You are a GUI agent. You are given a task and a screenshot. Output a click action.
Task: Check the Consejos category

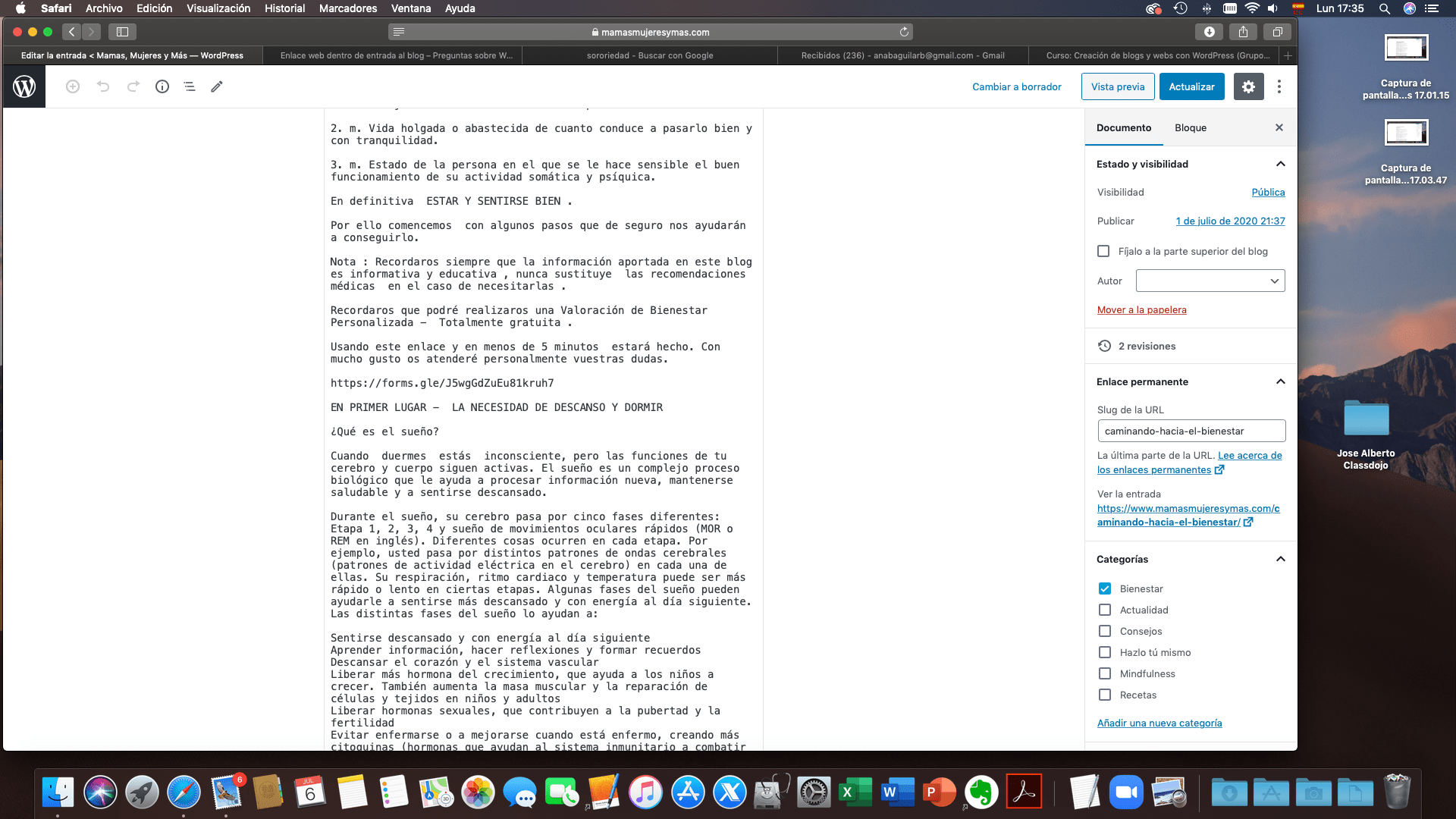[x=1105, y=631]
